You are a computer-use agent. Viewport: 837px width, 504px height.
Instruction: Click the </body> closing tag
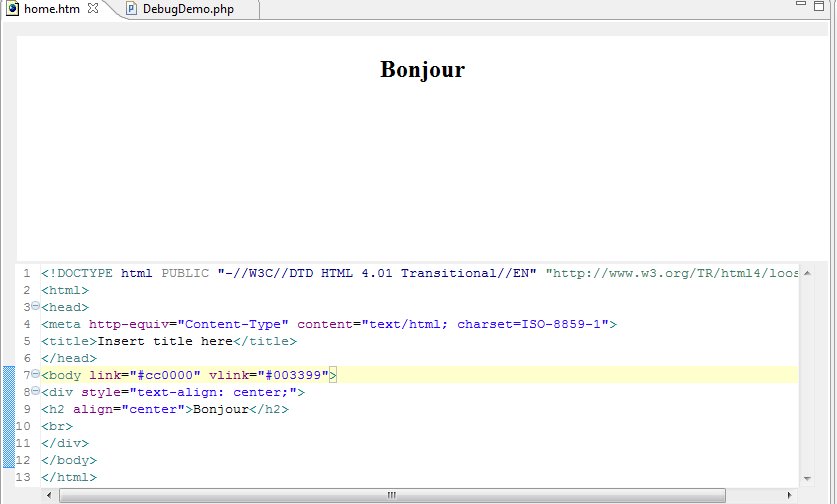tap(69, 461)
